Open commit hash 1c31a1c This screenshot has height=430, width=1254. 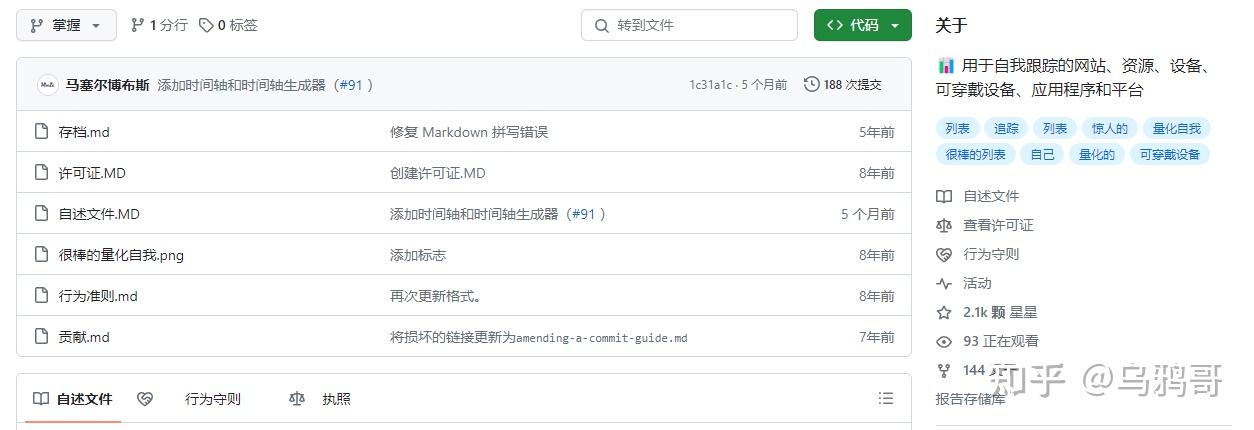click(710, 85)
